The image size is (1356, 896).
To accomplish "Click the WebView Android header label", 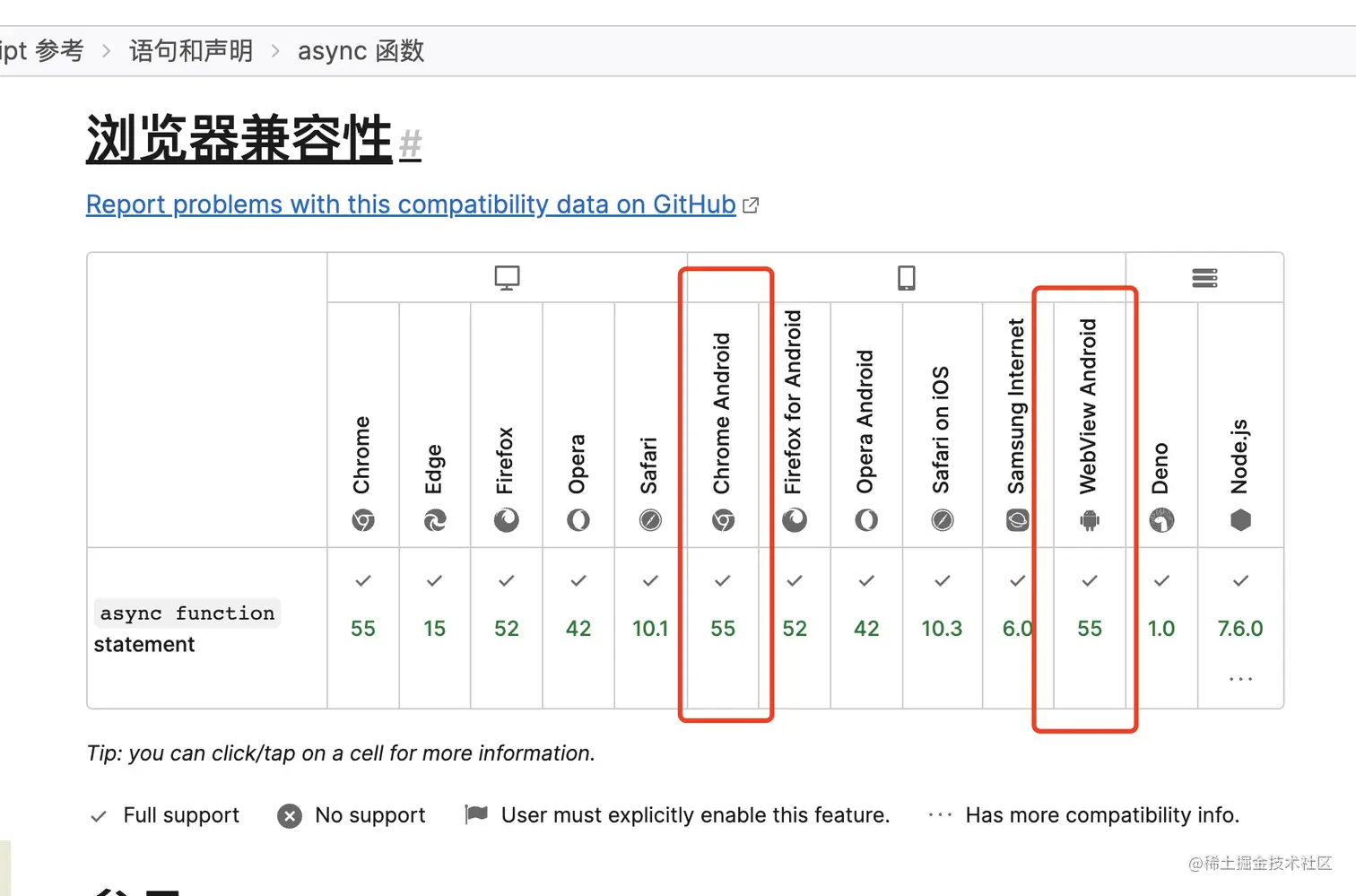I will (x=1088, y=406).
